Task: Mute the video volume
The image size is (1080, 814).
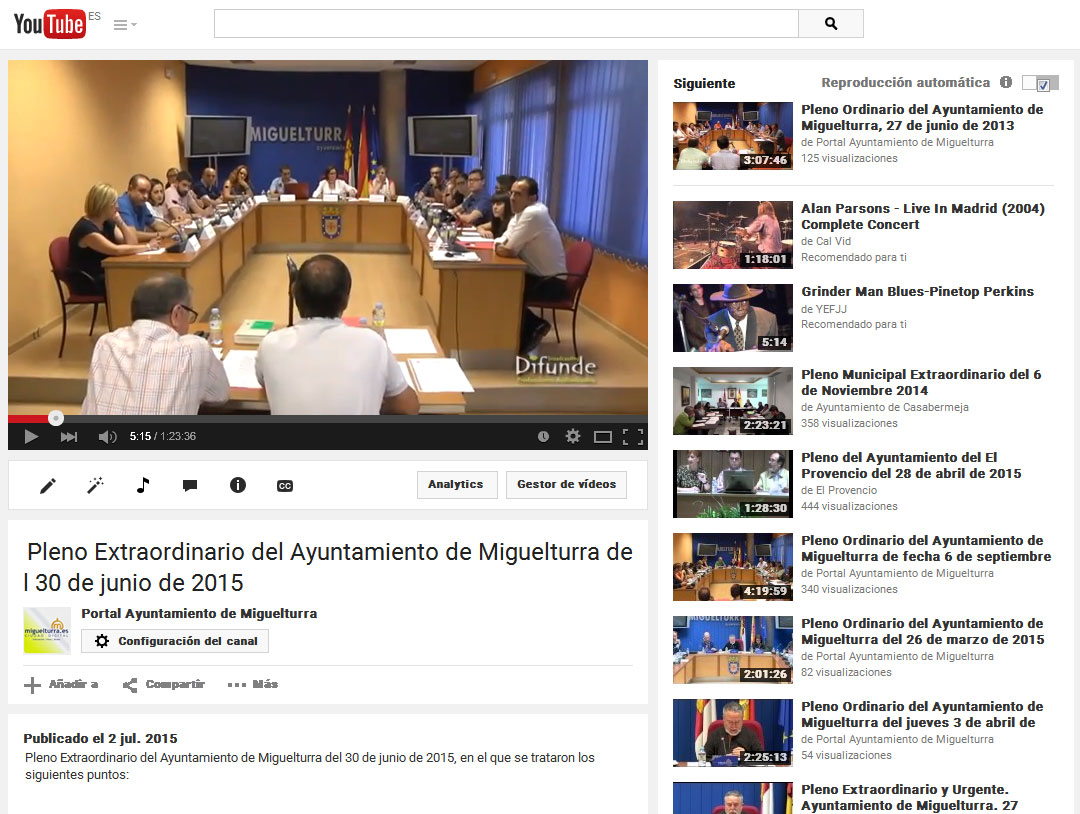Action: click(x=107, y=437)
